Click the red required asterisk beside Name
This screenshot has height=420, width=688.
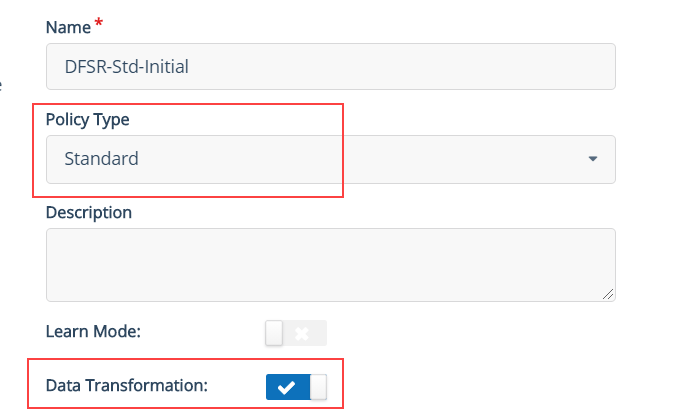[x=99, y=22]
